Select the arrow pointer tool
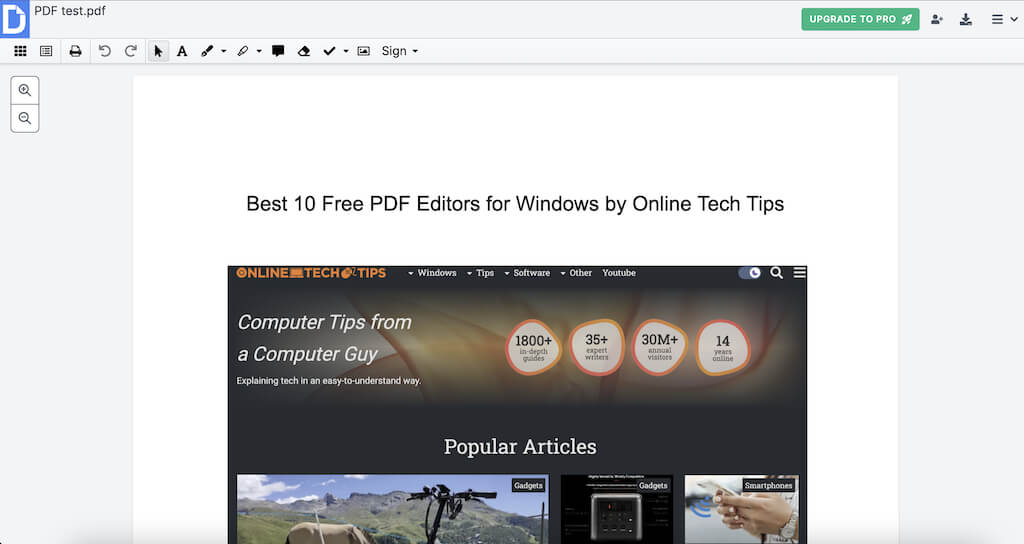 coord(157,51)
